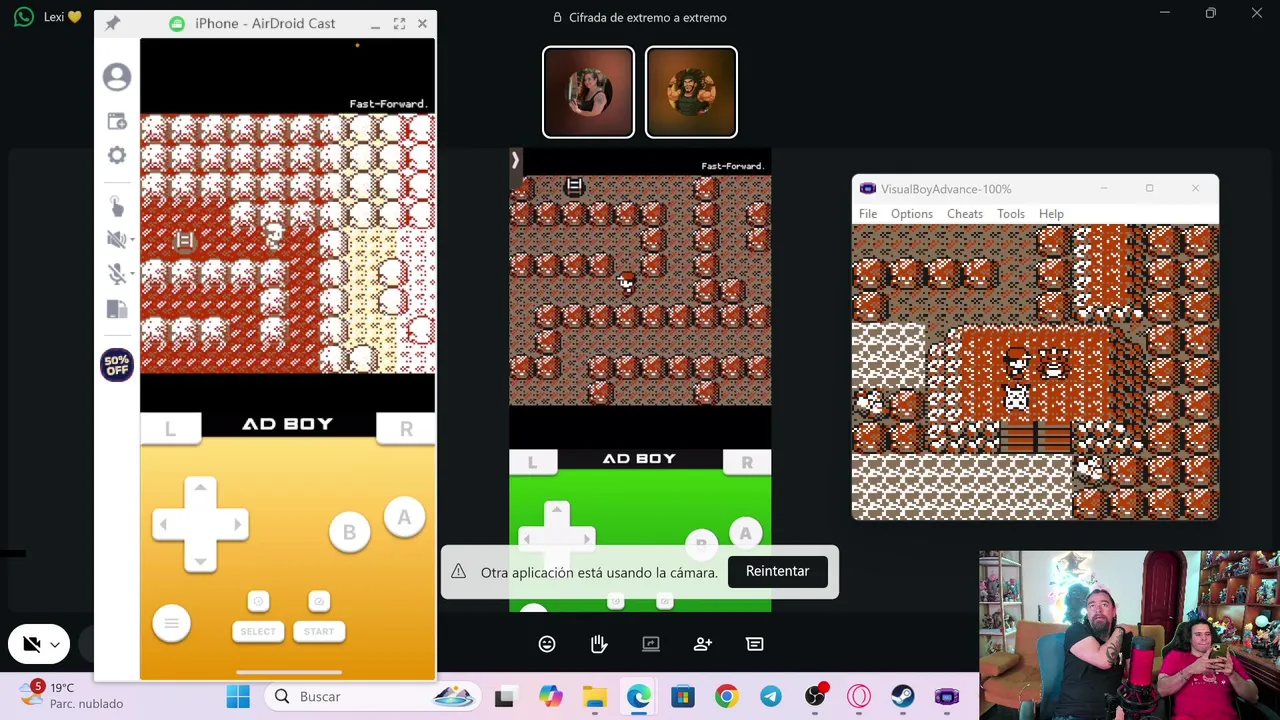Launch Copilot from the taskbar
The height and width of the screenshot is (720, 1280).
[551, 696]
